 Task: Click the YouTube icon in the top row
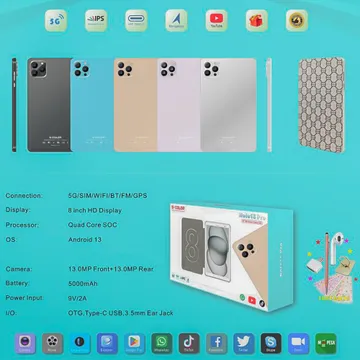click(x=217, y=21)
